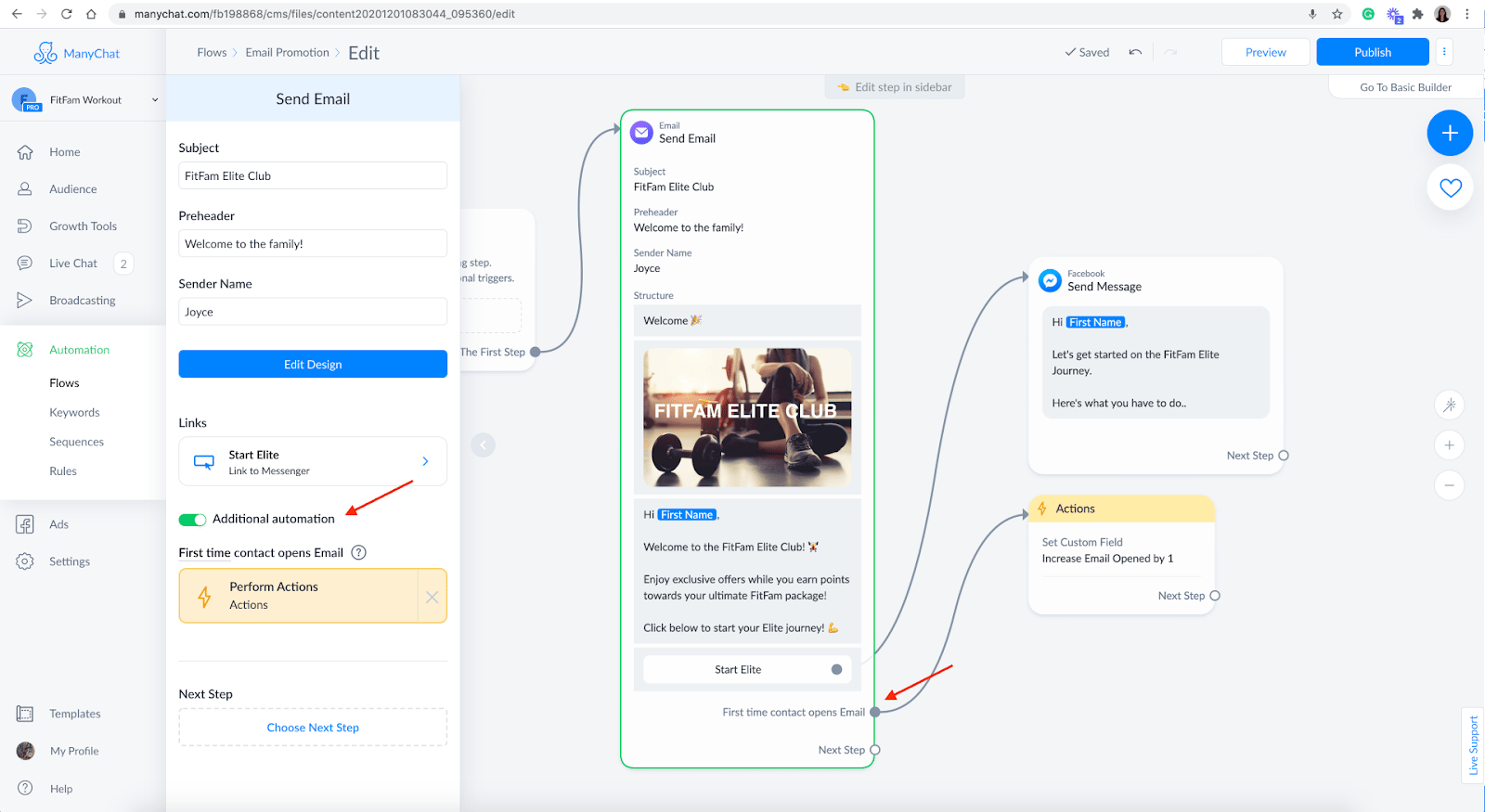Click the auto-arrange sparkle icon
The width and height of the screenshot is (1485, 812).
coord(1449,405)
